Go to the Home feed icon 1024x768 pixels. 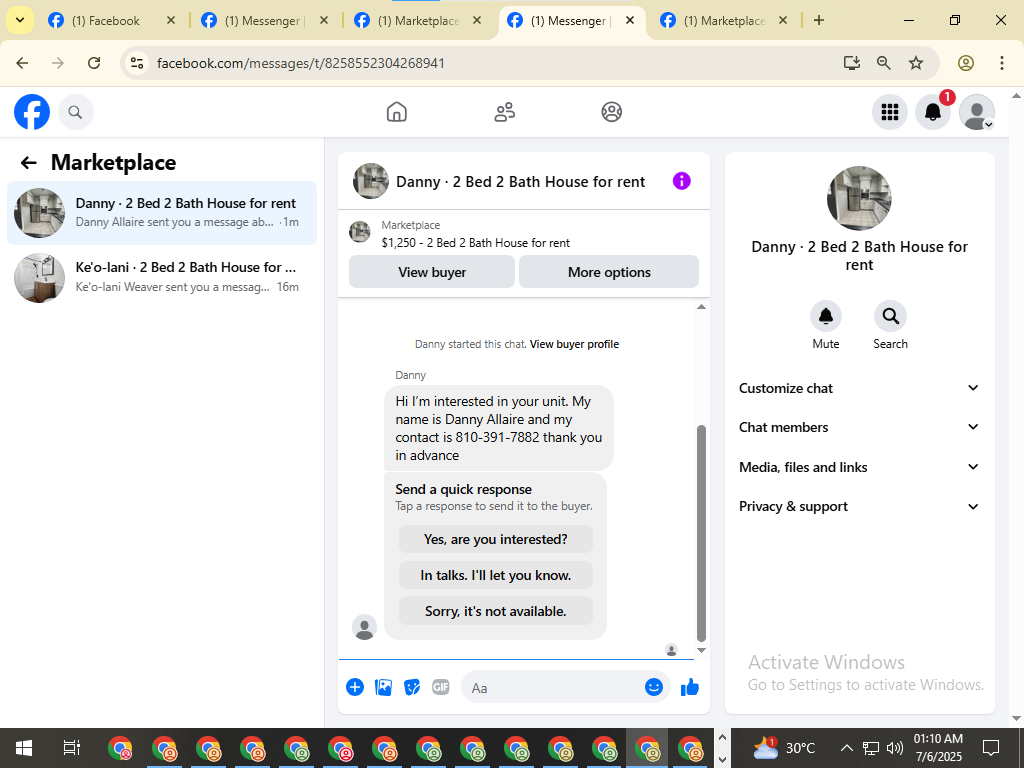coord(396,112)
